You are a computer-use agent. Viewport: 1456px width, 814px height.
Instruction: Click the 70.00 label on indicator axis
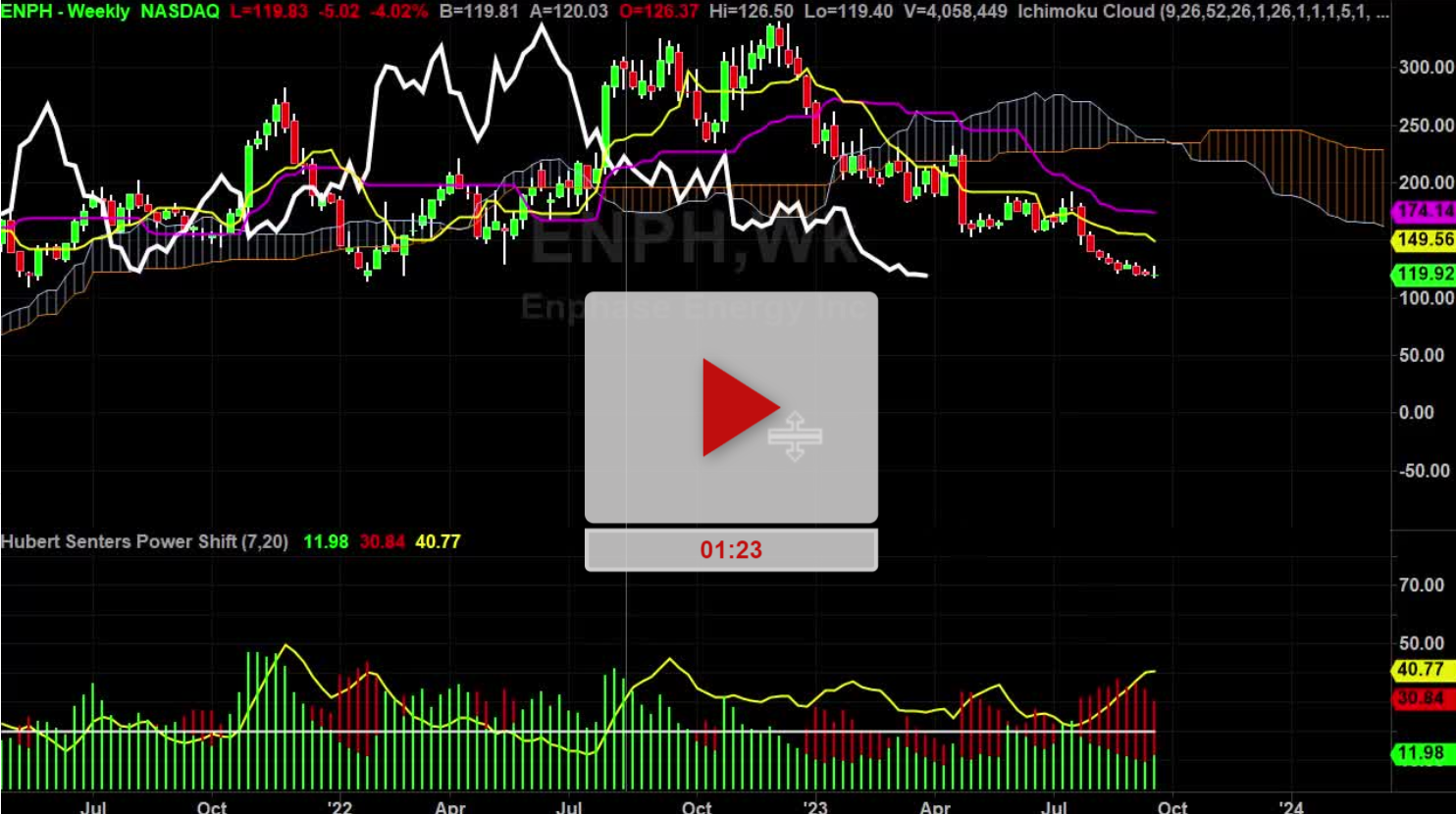coord(1421,585)
